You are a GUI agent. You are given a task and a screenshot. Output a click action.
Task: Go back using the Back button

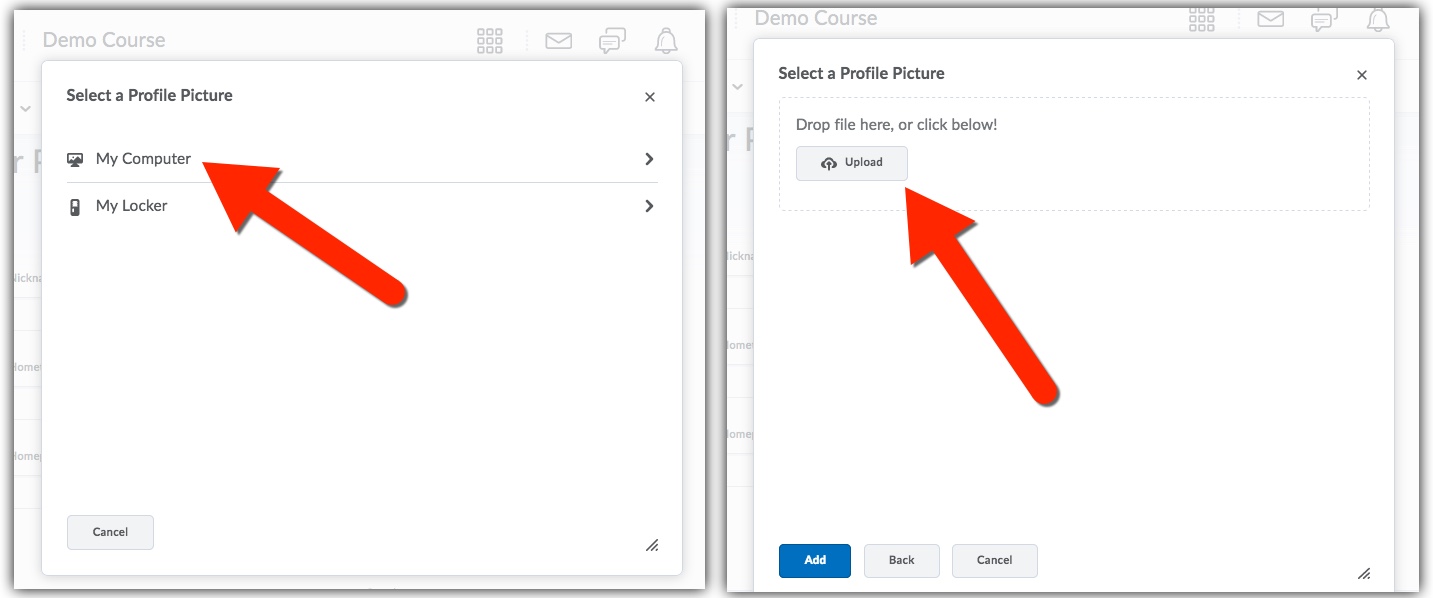(901, 560)
